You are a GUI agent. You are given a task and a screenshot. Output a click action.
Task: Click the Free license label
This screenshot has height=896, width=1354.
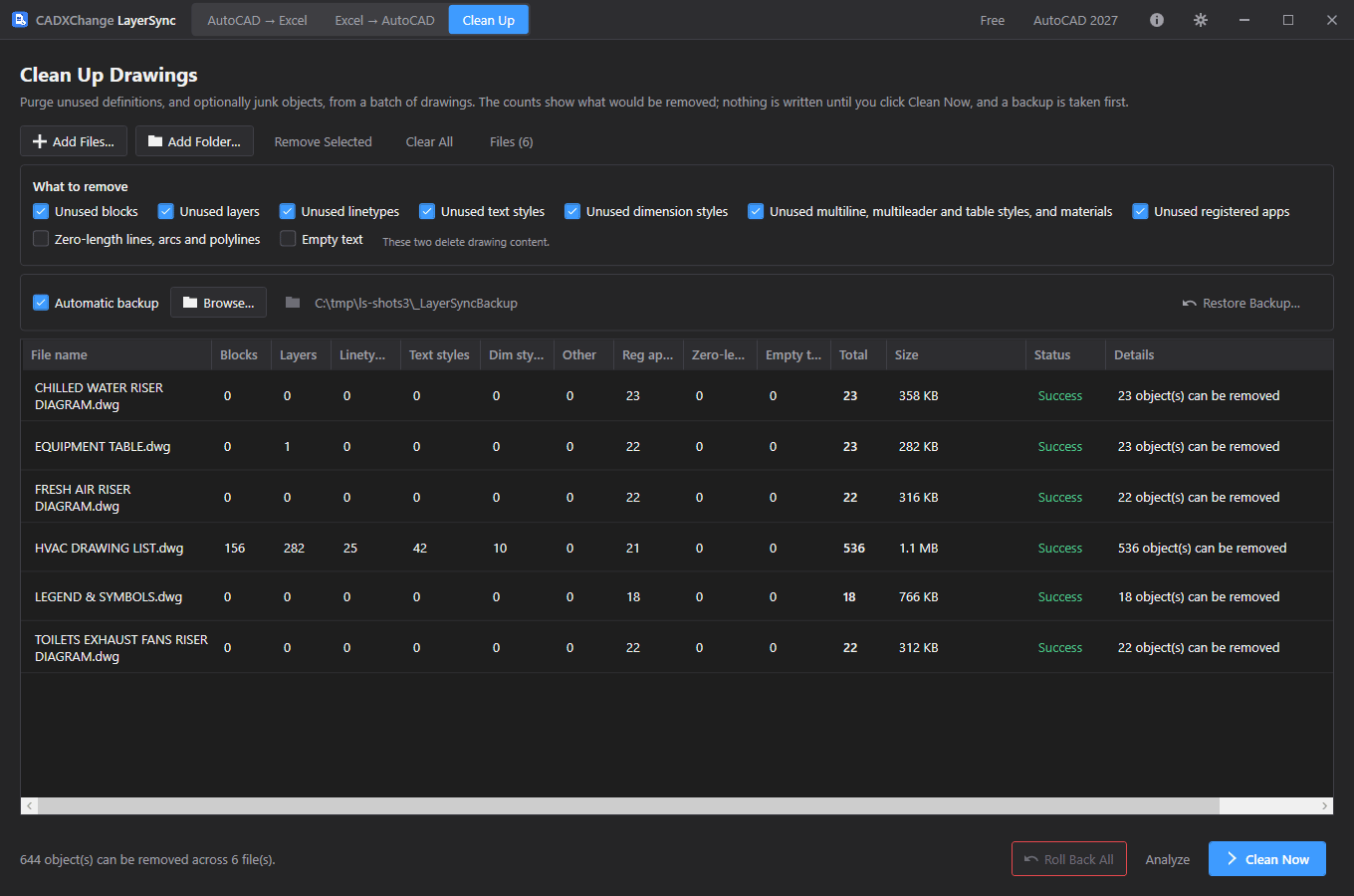point(993,20)
